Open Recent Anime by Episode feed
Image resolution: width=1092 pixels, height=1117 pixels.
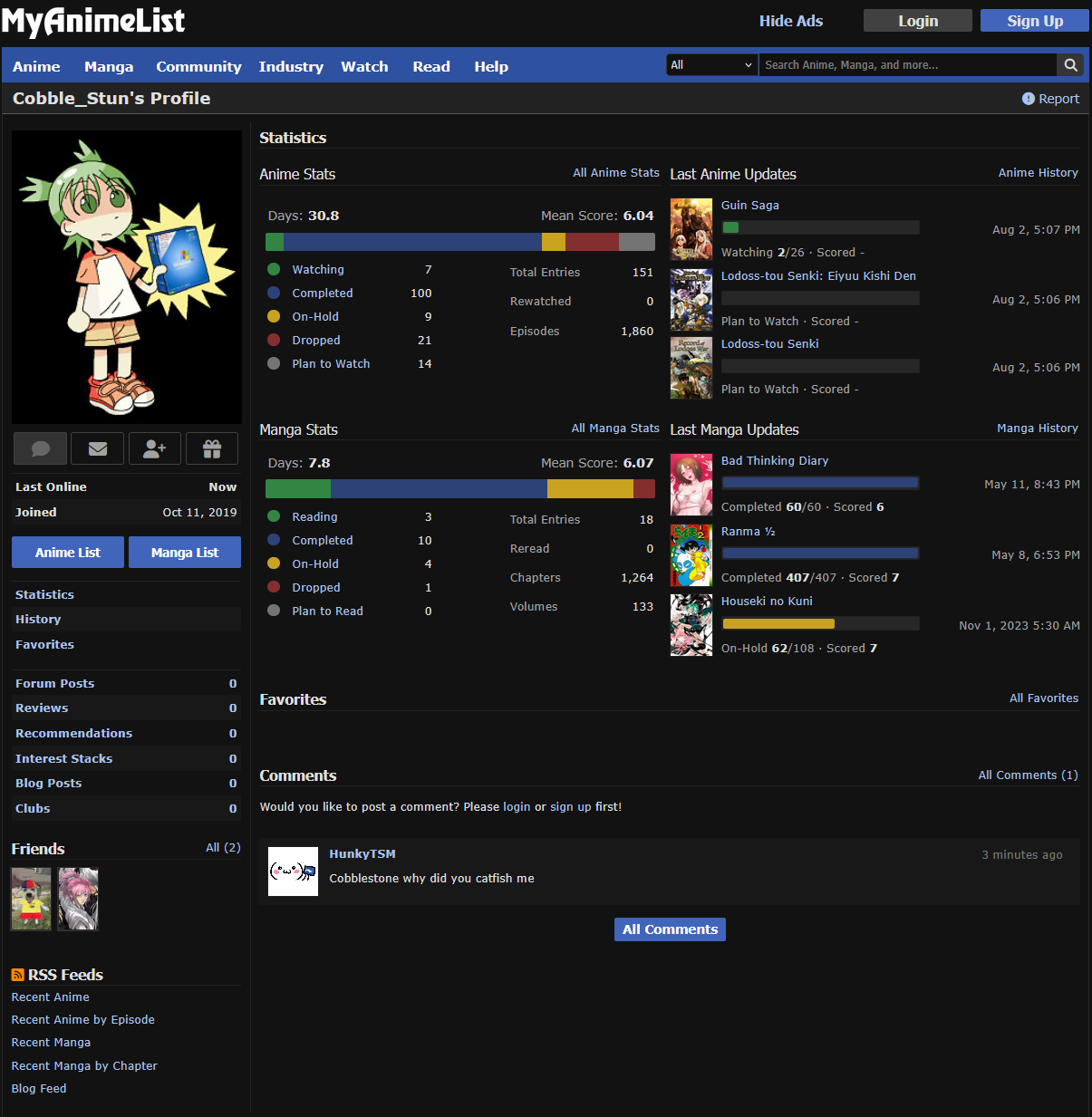point(82,1020)
